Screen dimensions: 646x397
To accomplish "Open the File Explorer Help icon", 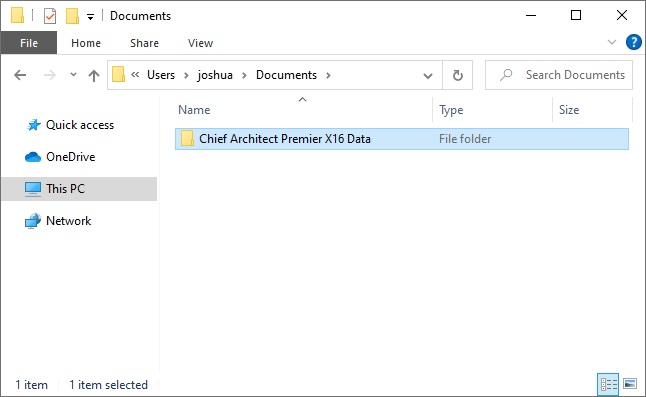I will tap(634, 42).
